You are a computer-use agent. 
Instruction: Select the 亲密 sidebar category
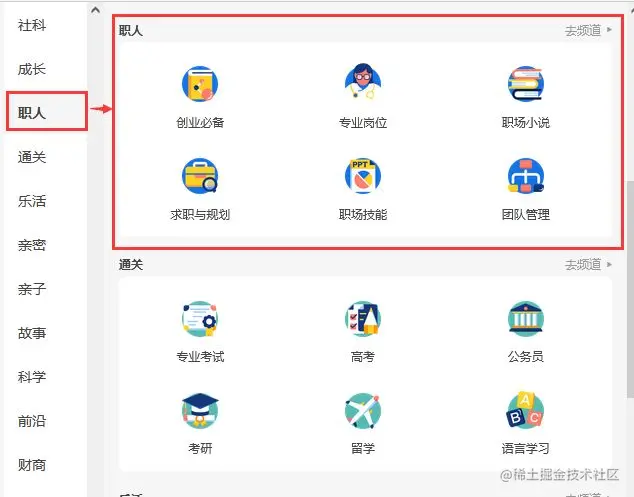(x=32, y=245)
